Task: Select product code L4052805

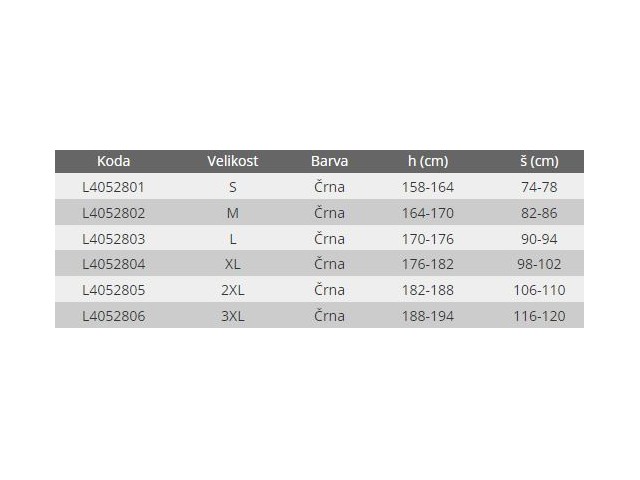Action: pyautogui.click(x=113, y=290)
